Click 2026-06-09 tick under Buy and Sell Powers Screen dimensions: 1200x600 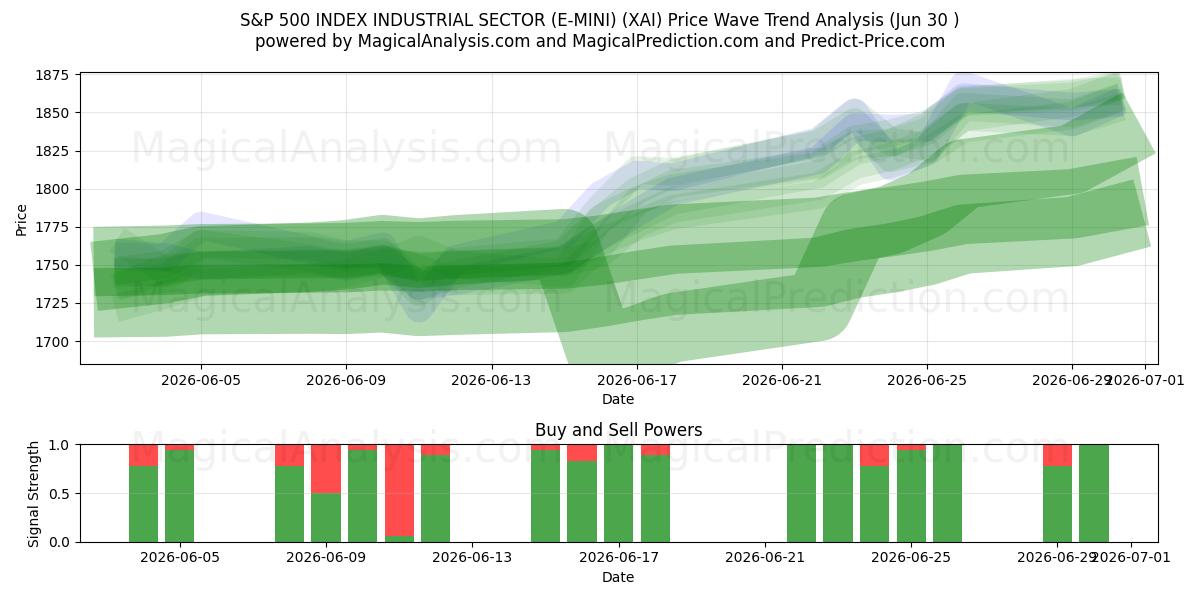(326, 558)
